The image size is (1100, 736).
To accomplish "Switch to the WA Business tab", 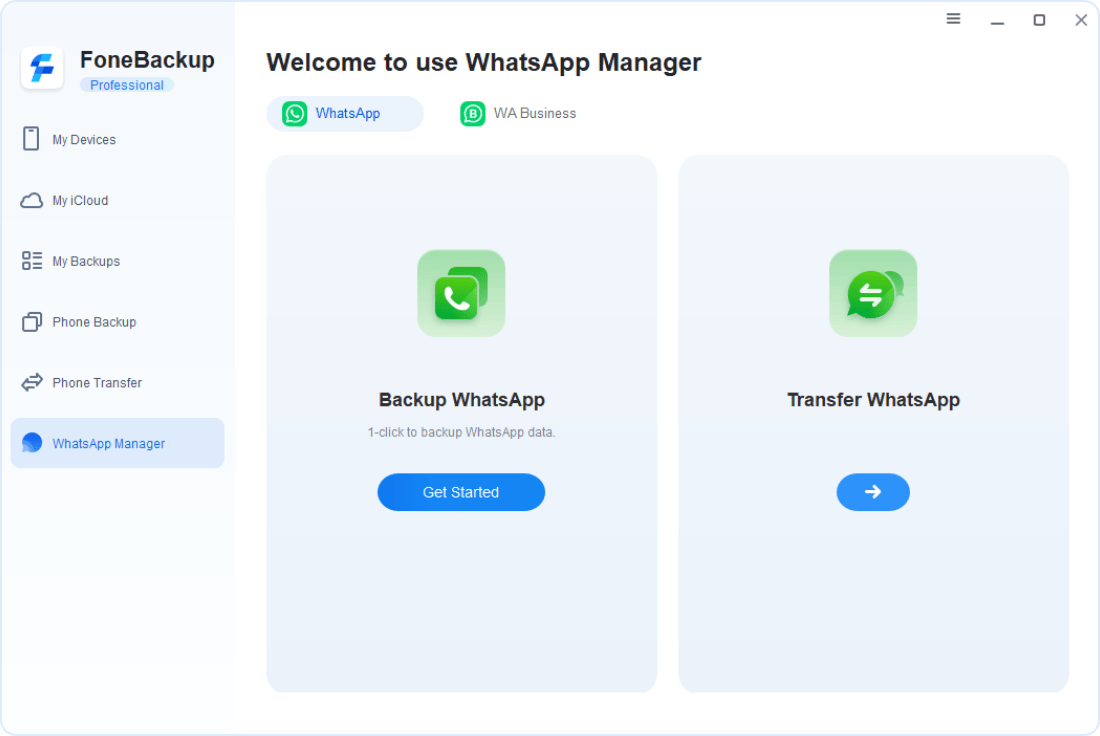I will (518, 114).
